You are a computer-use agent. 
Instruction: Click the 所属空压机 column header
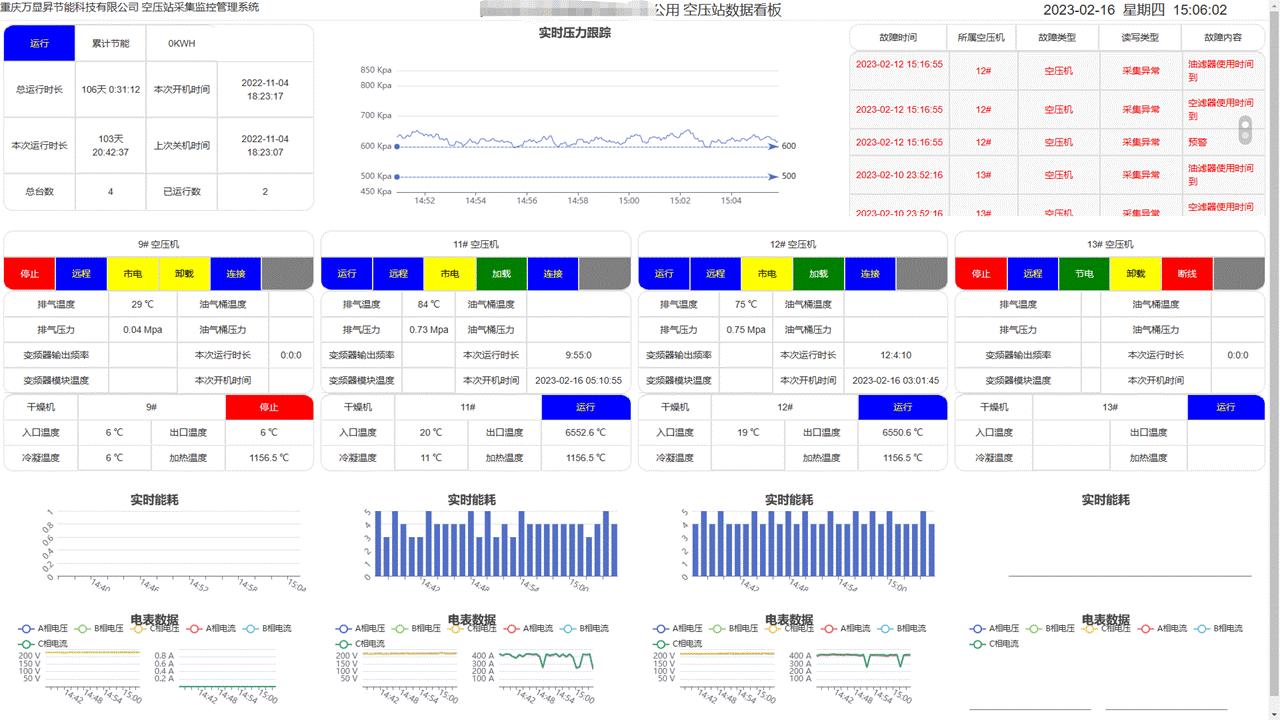980,37
